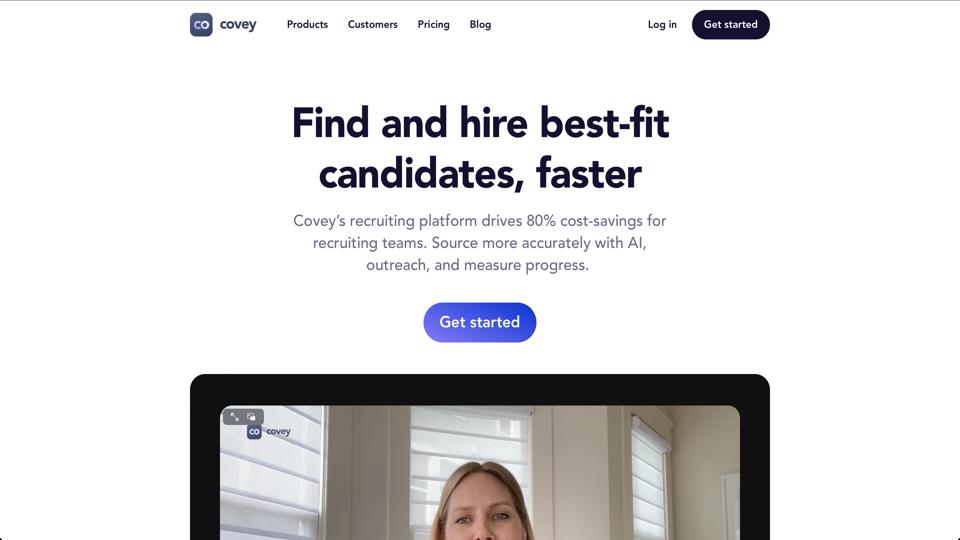Click the purple Get started hero button
Image resolution: width=960 pixels, height=540 pixels.
479,322
